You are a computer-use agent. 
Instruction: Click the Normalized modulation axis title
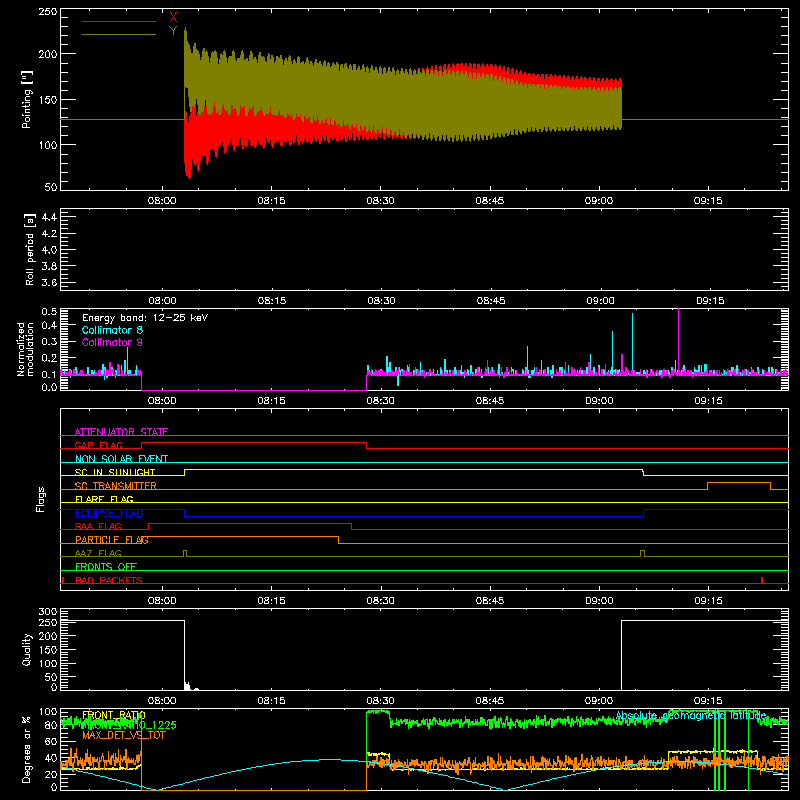click(25, 349)
